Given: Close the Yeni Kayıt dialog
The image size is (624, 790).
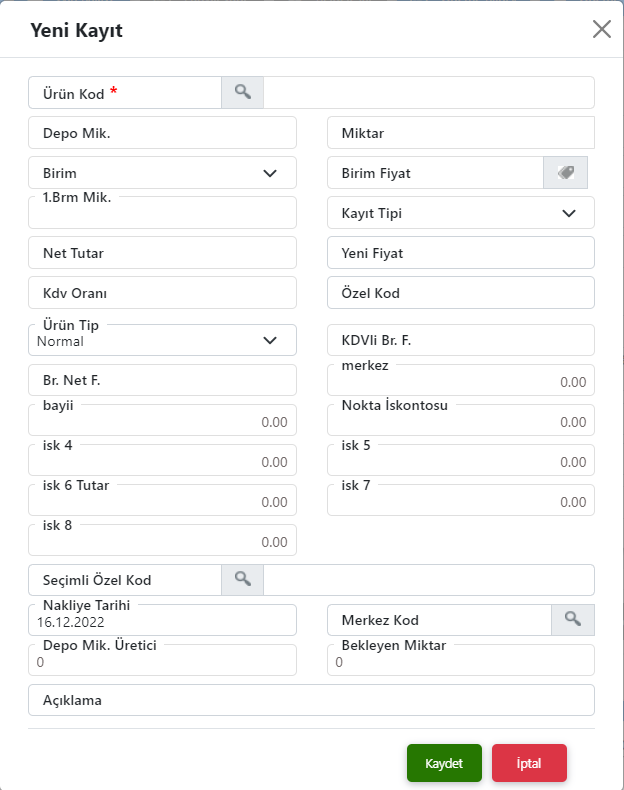Looking at the screenshot, I should pos(601,29).
